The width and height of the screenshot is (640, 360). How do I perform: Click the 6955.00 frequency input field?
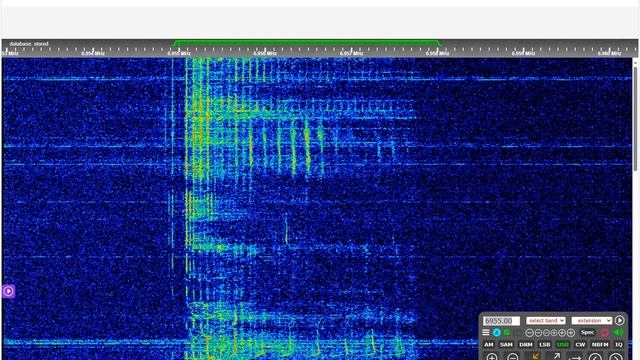click(x=502, y=321)
